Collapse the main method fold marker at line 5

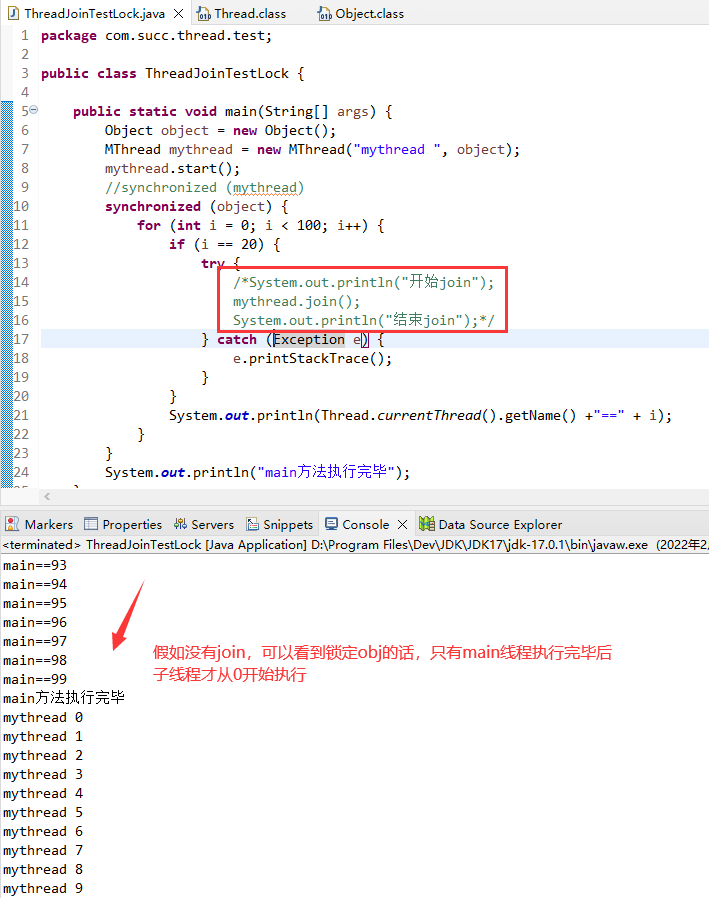[x=34, y=109]
